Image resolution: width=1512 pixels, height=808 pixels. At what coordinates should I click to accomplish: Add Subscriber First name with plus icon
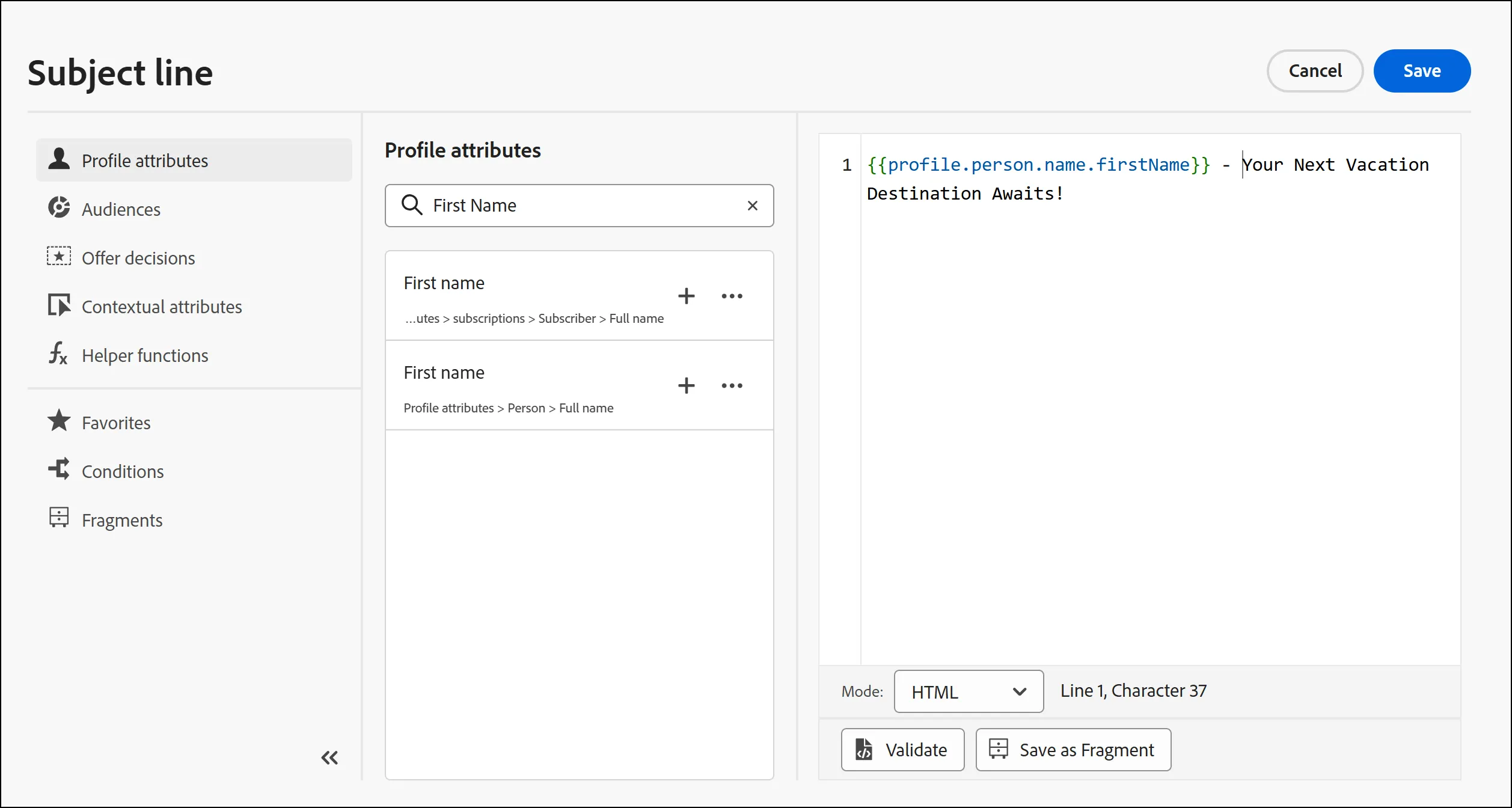tap(686, 296)
